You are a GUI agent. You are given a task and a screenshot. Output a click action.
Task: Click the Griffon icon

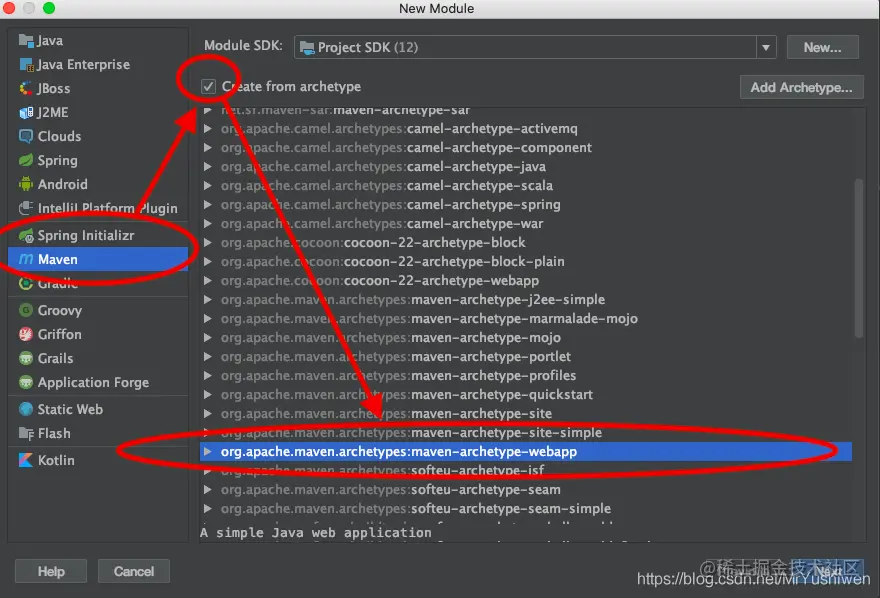pos(26,334)
